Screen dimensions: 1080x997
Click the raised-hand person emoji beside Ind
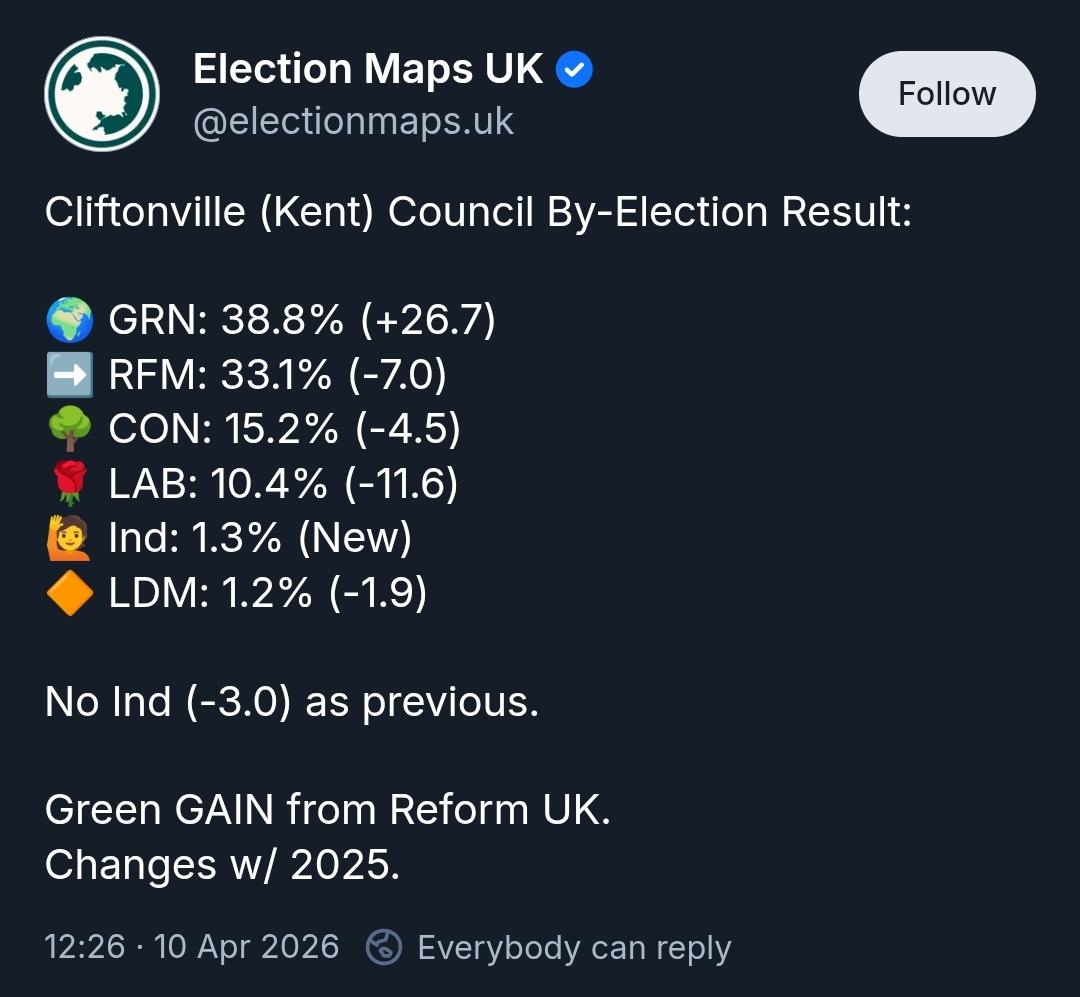[x=68, y=537]
